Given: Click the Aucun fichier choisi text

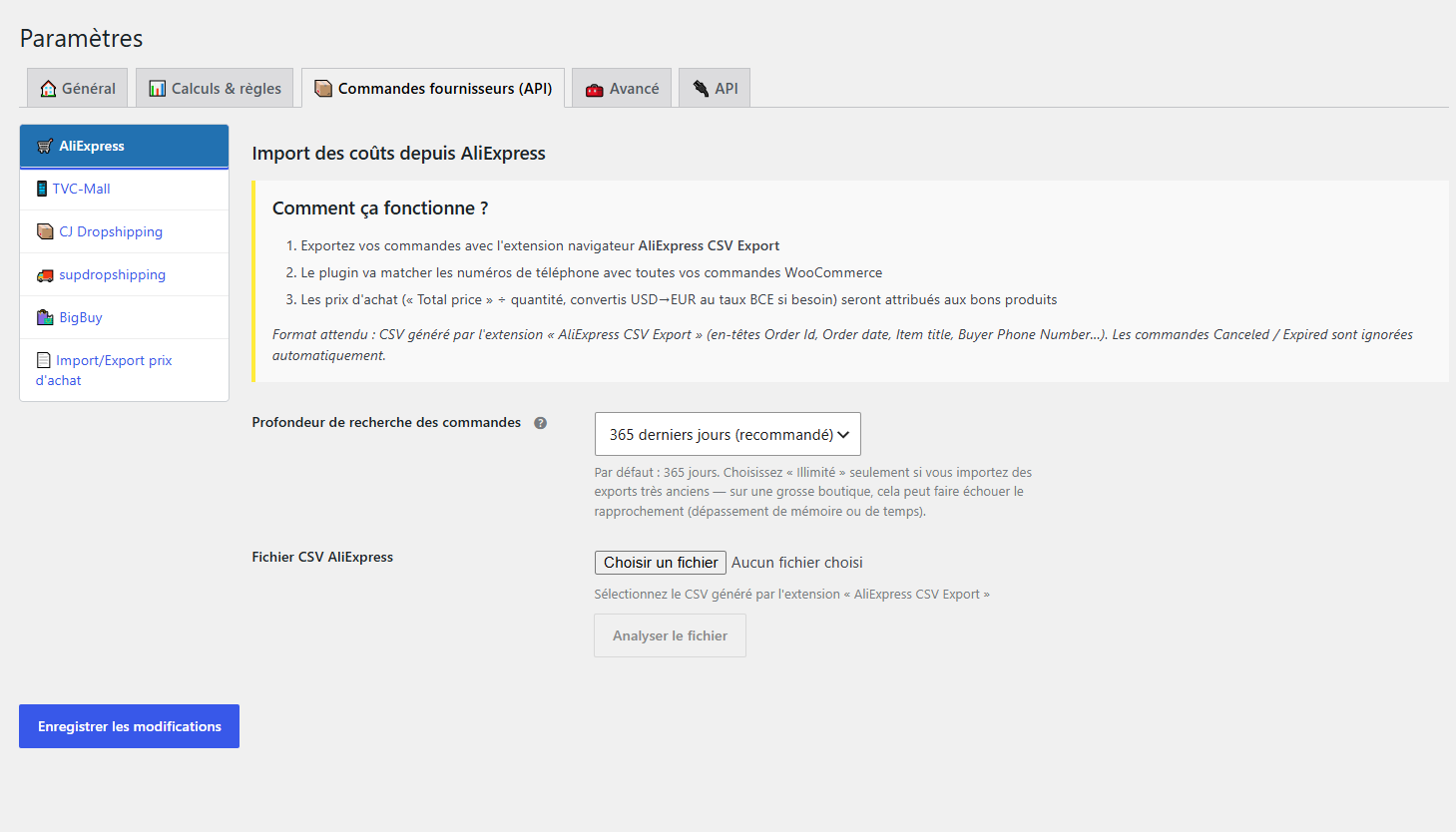Looking at the screenshot, I should 797,563.
